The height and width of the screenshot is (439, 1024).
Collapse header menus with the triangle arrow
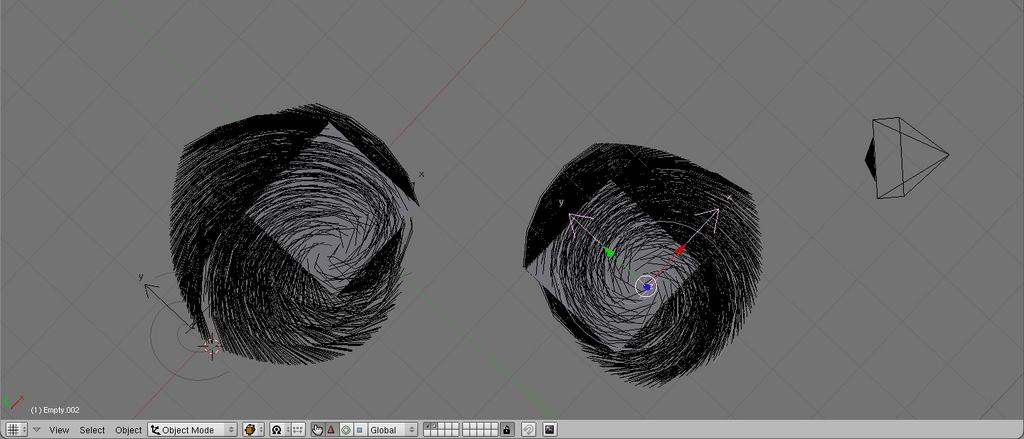(36, 429)
